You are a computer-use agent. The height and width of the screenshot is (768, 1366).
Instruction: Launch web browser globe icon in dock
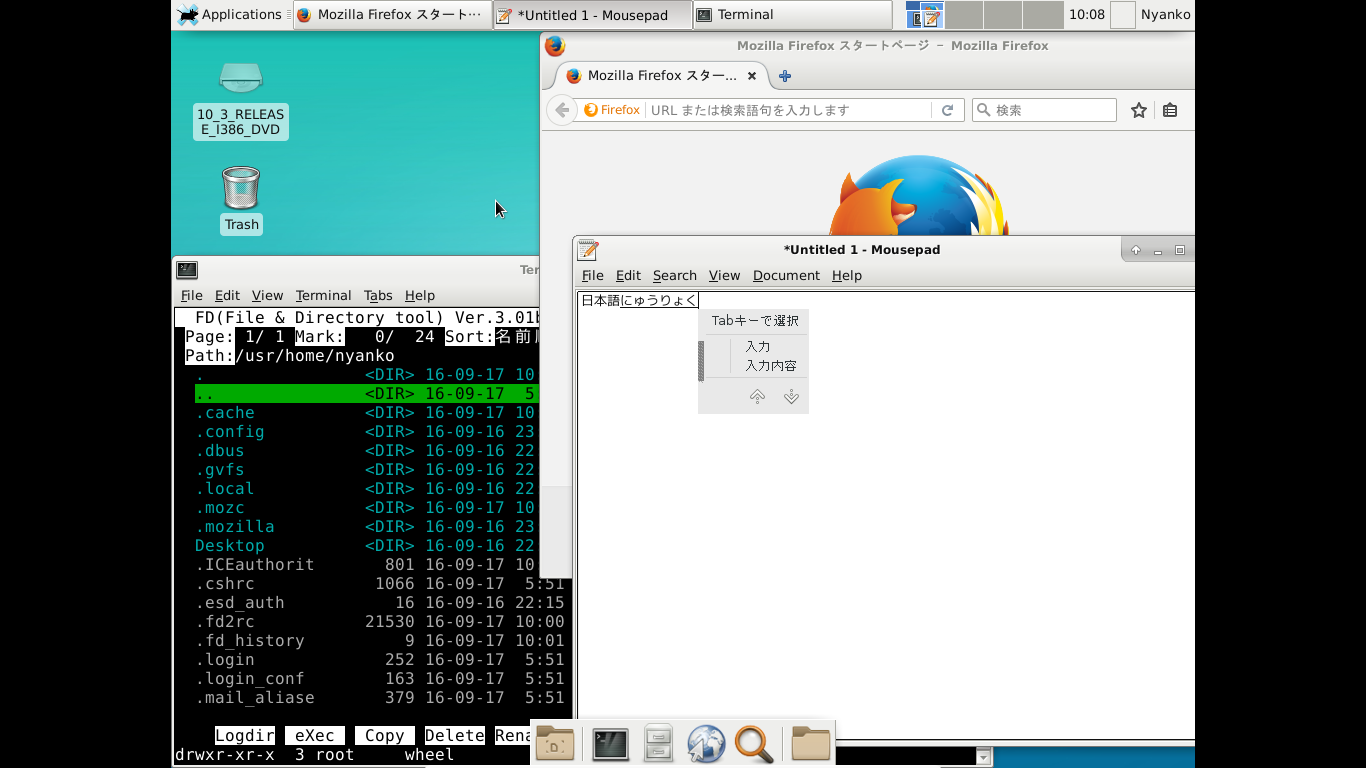pyautogui.click(x=706, y=744)
